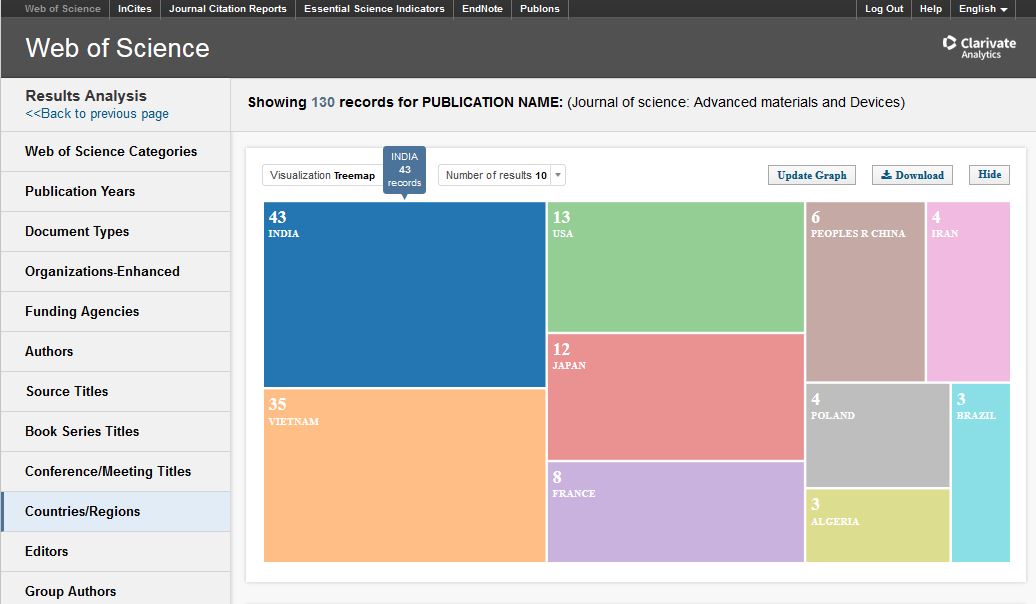The width and height of the screenshot is (1036, 604).
Task: Open EndNote in top navigation
Action: (482, 9)
